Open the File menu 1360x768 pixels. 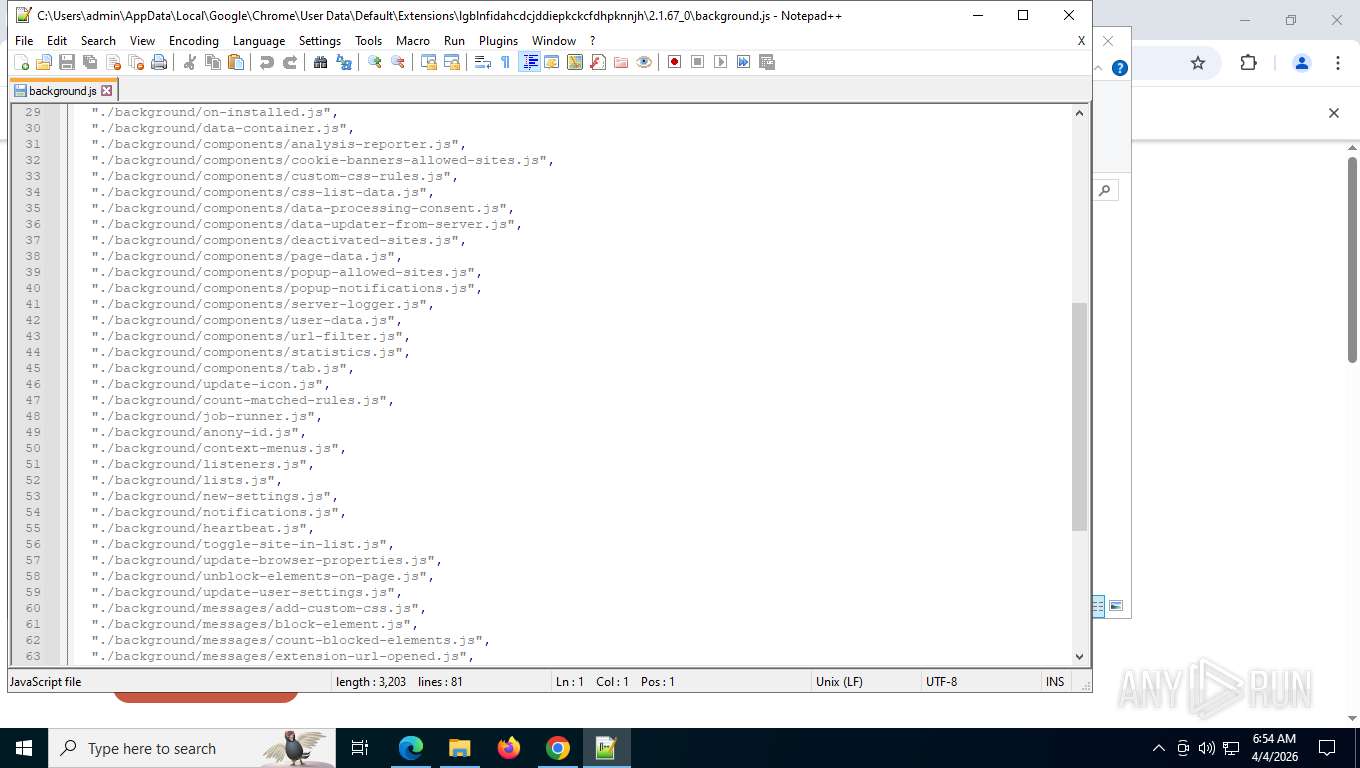(x=24, y=41)
